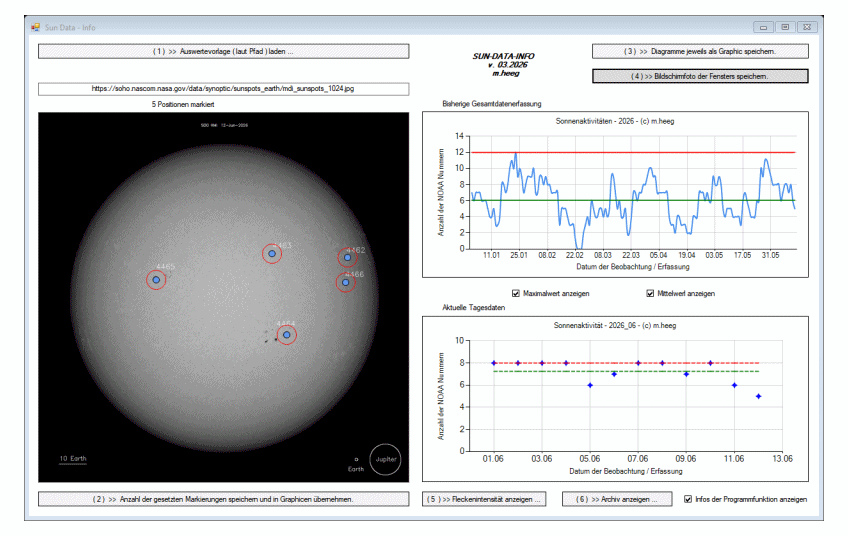Disable Infos der Programmfunktion anzeigen
This screenshot has height=536, width=848.
[688, 499]
